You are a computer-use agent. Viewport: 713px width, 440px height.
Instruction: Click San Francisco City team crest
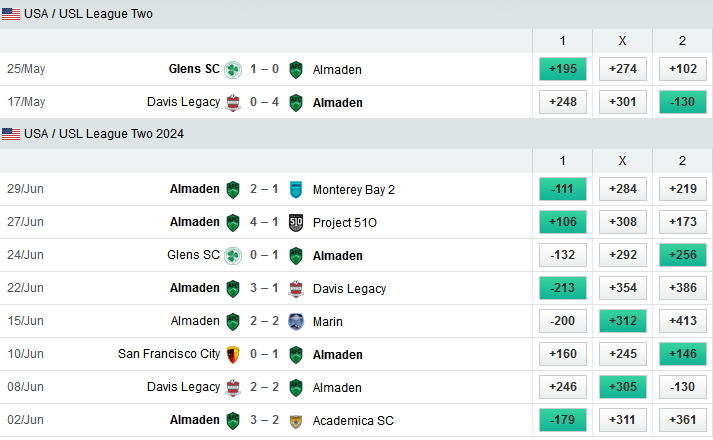pos(233,354)
